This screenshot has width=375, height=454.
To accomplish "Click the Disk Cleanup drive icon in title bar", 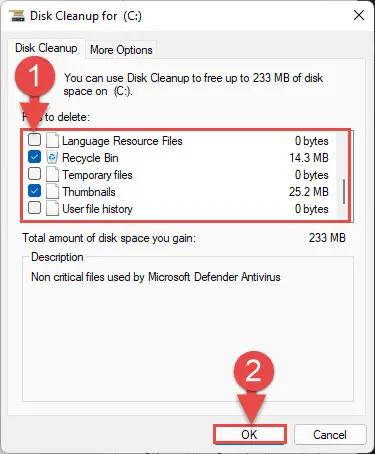I will click(17, 16).
